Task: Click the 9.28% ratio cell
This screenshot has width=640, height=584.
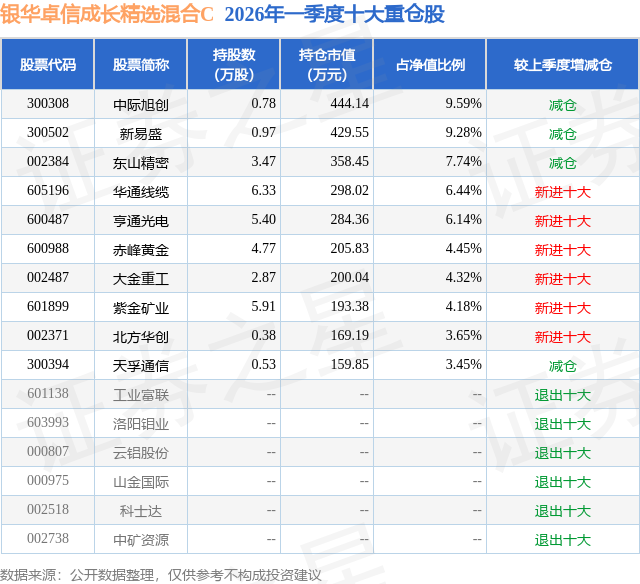Action: (x=463, y=133)
